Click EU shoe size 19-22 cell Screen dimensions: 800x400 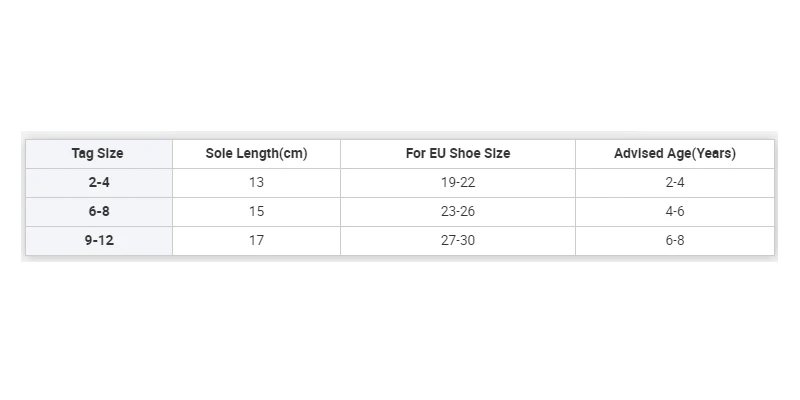click(x=457, y=182)
